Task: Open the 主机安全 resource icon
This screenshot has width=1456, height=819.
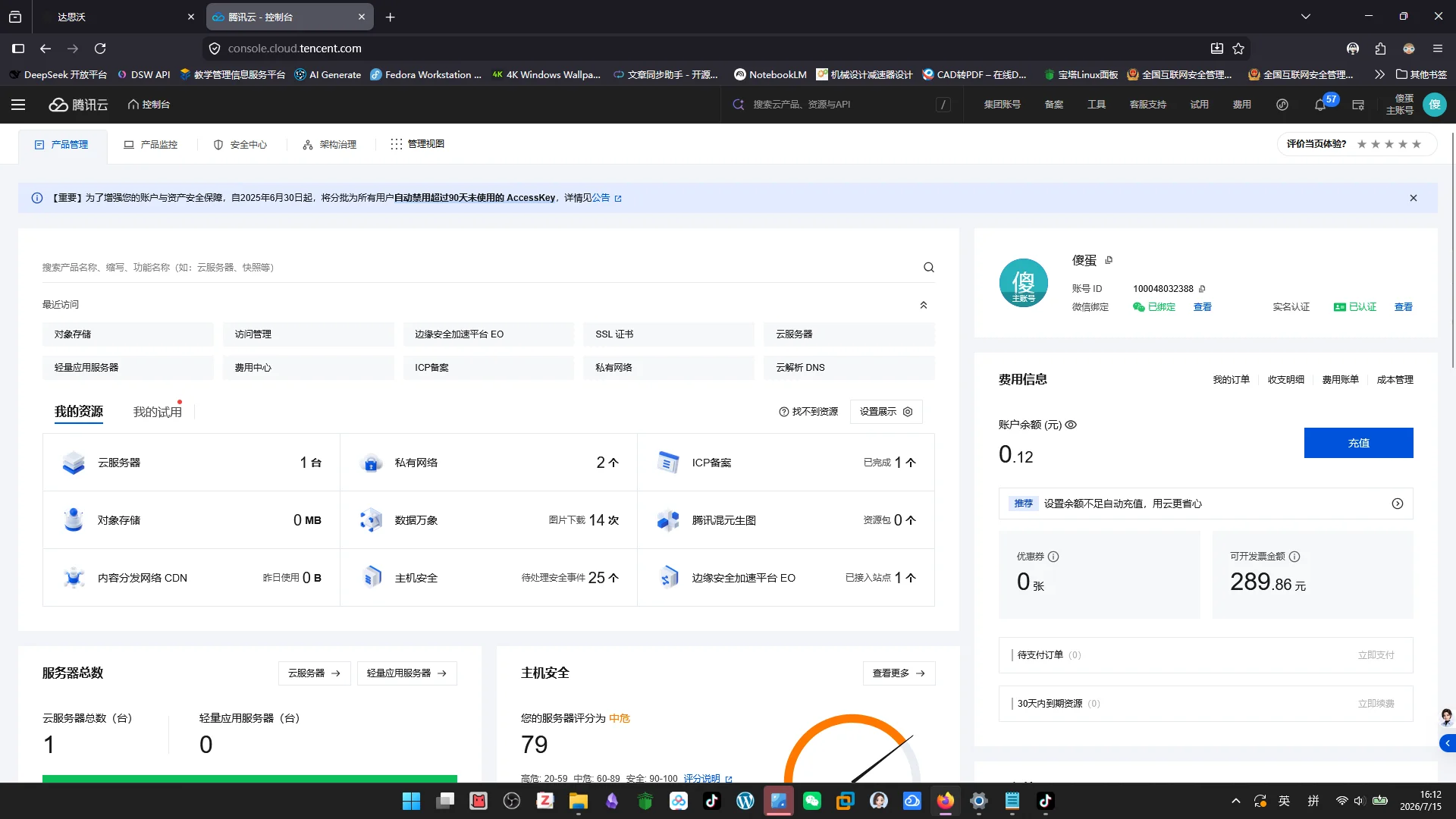Action: point(371,578)
